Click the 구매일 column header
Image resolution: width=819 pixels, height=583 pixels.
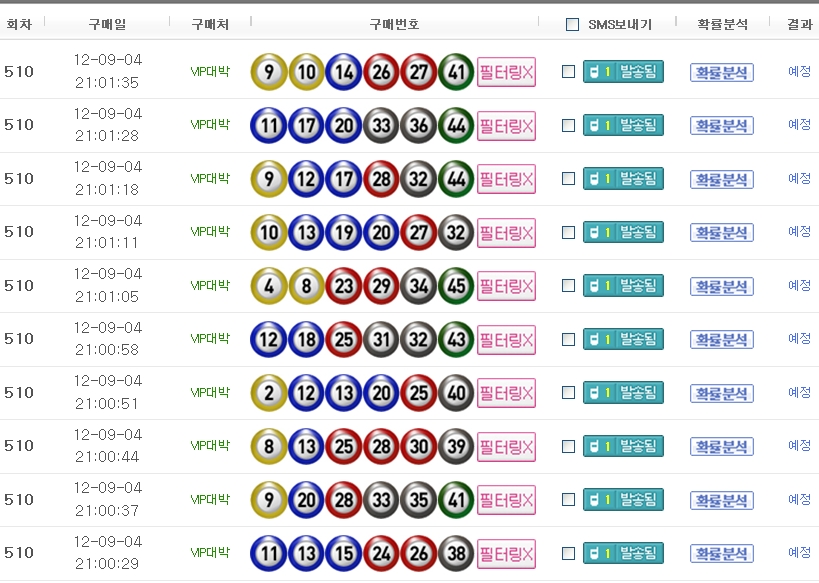click(x=107, y=24)
